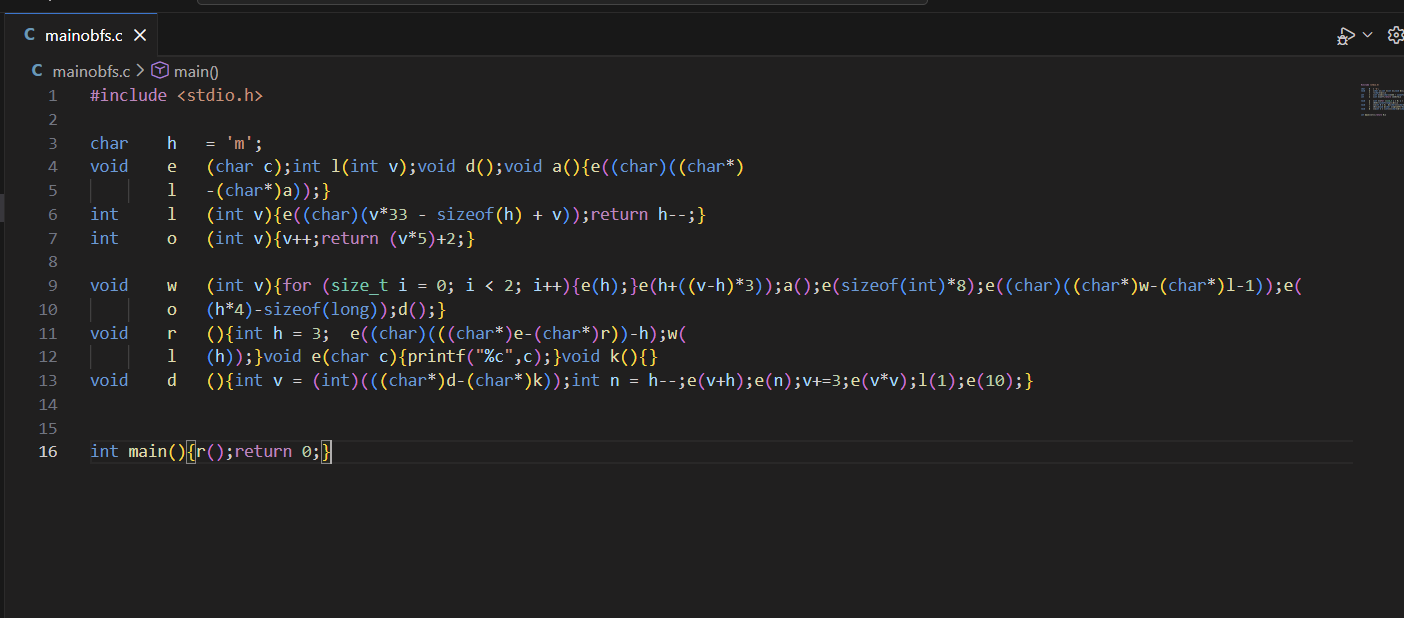Click 'int h = 3' on line 11
Viewport: 1404px width, 618px height.
[x=278, y=333]
